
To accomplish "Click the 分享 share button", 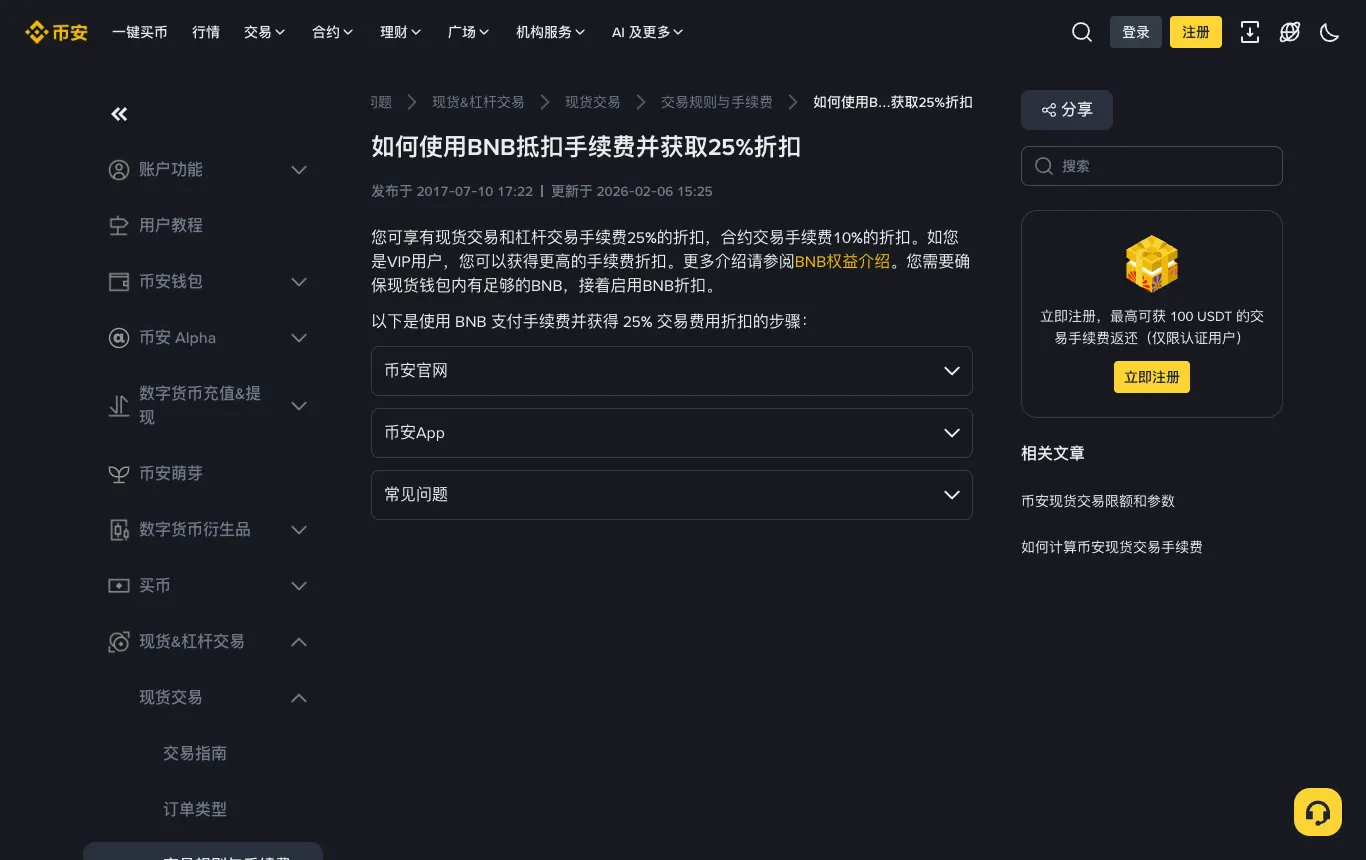I will (1067, 110).
